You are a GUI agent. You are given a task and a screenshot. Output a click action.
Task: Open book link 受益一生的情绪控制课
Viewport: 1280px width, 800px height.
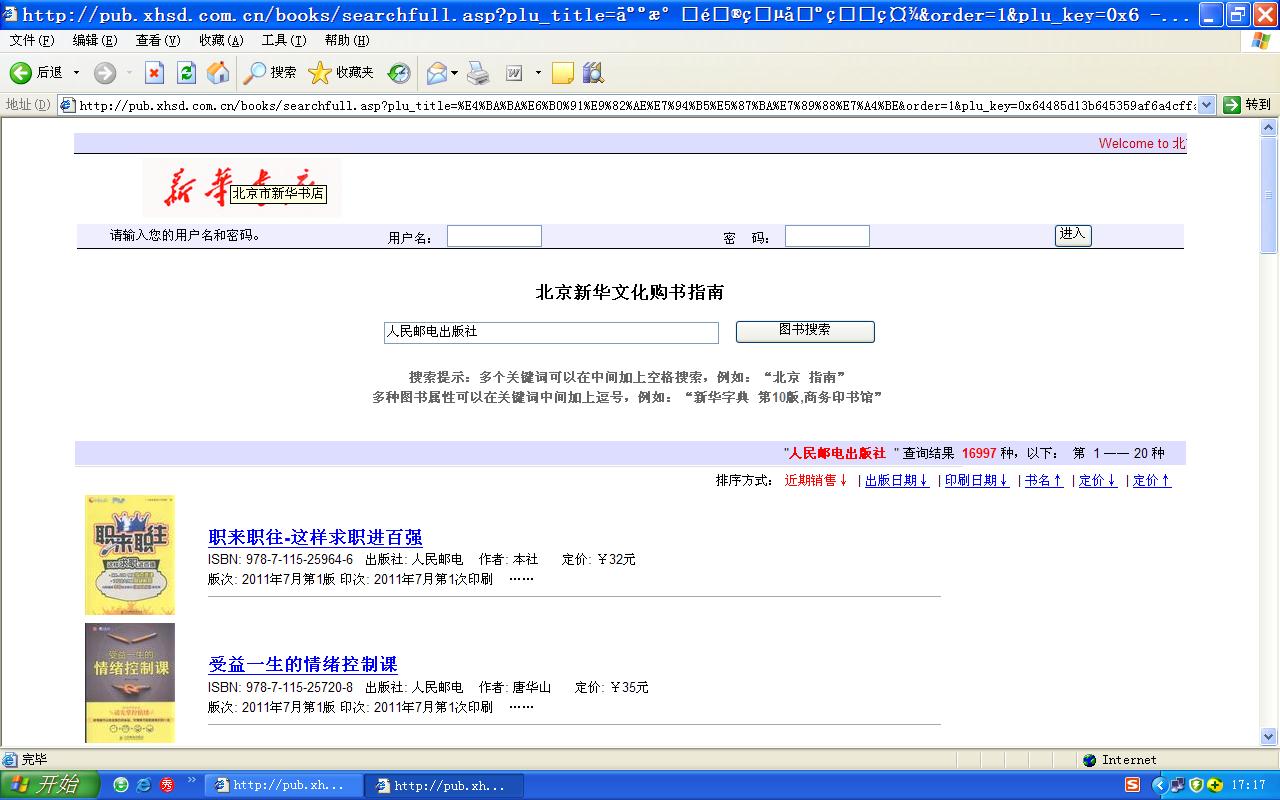coord(303,665)
